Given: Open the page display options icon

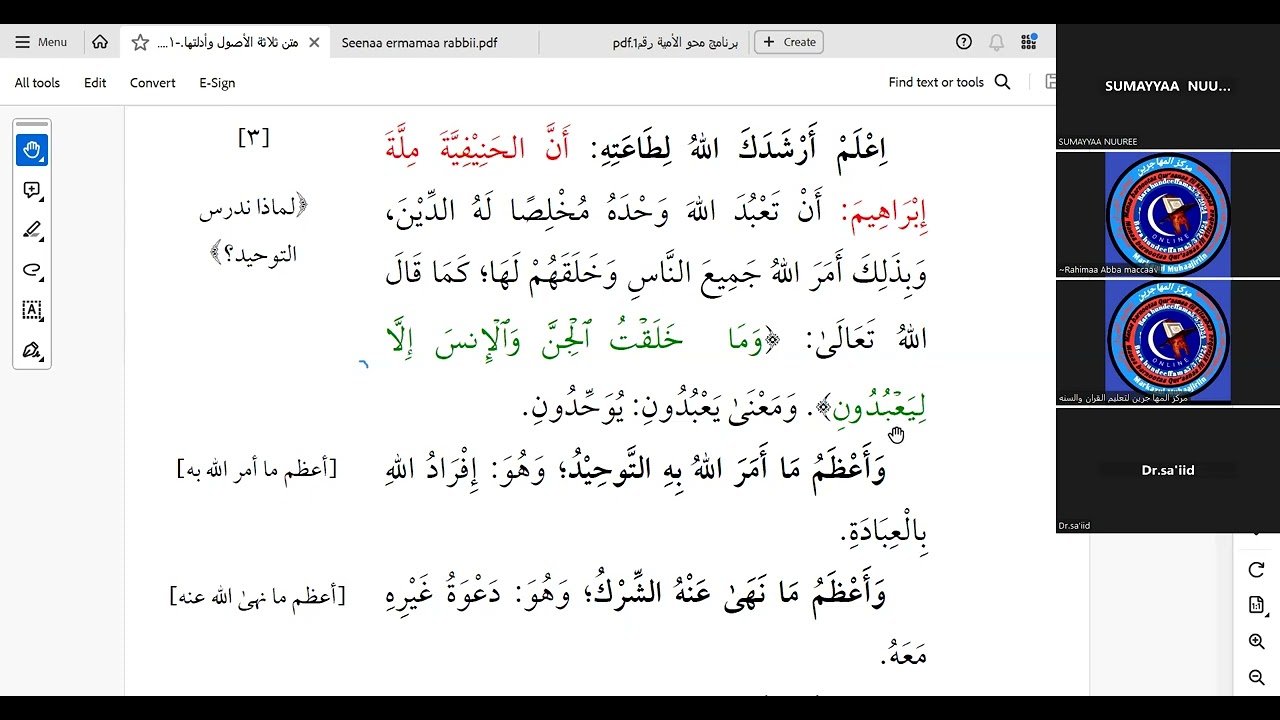Looking at the screenshot, I should 1257,606.
